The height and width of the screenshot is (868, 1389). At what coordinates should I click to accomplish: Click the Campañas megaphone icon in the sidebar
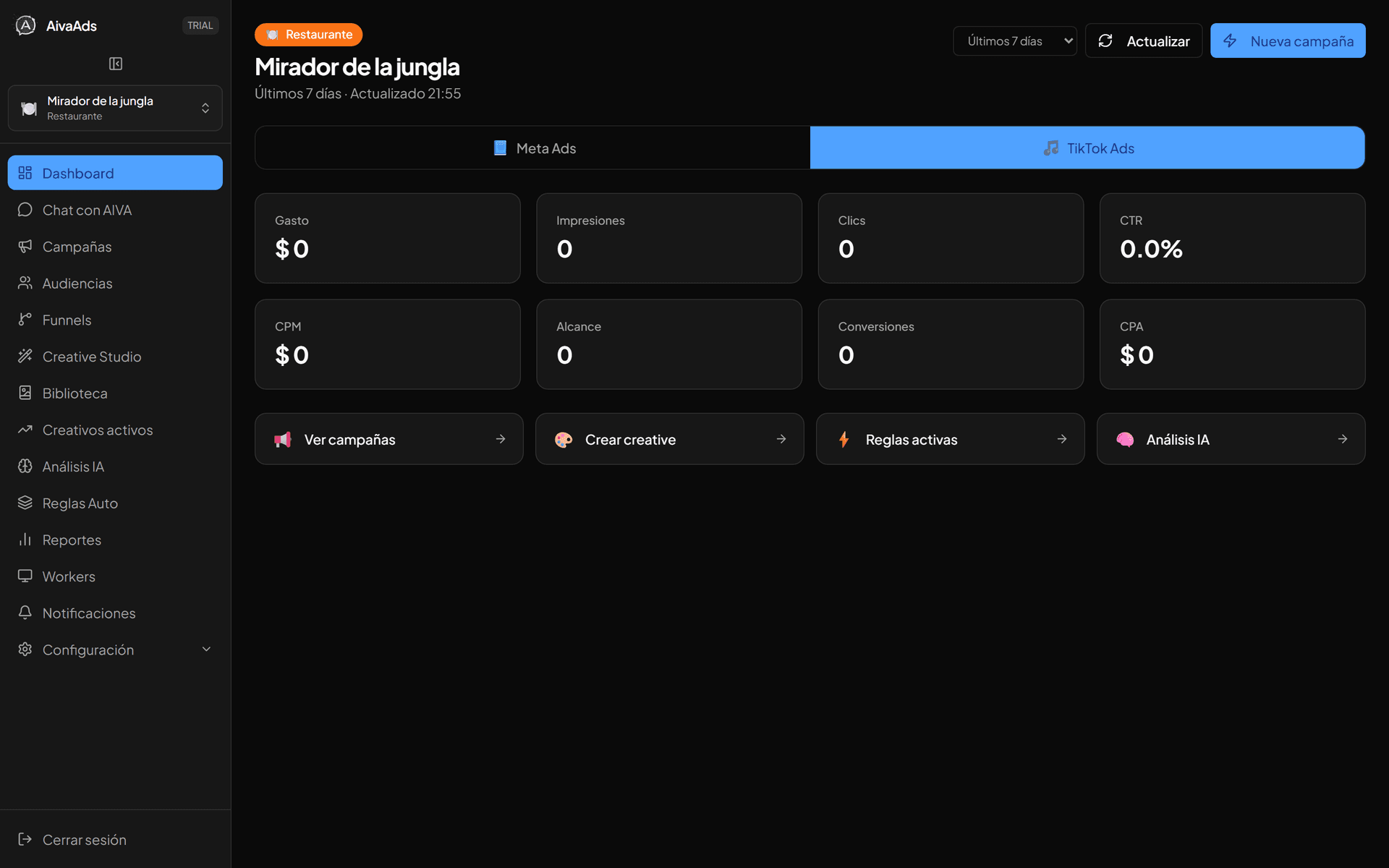(x=25, y=247)
